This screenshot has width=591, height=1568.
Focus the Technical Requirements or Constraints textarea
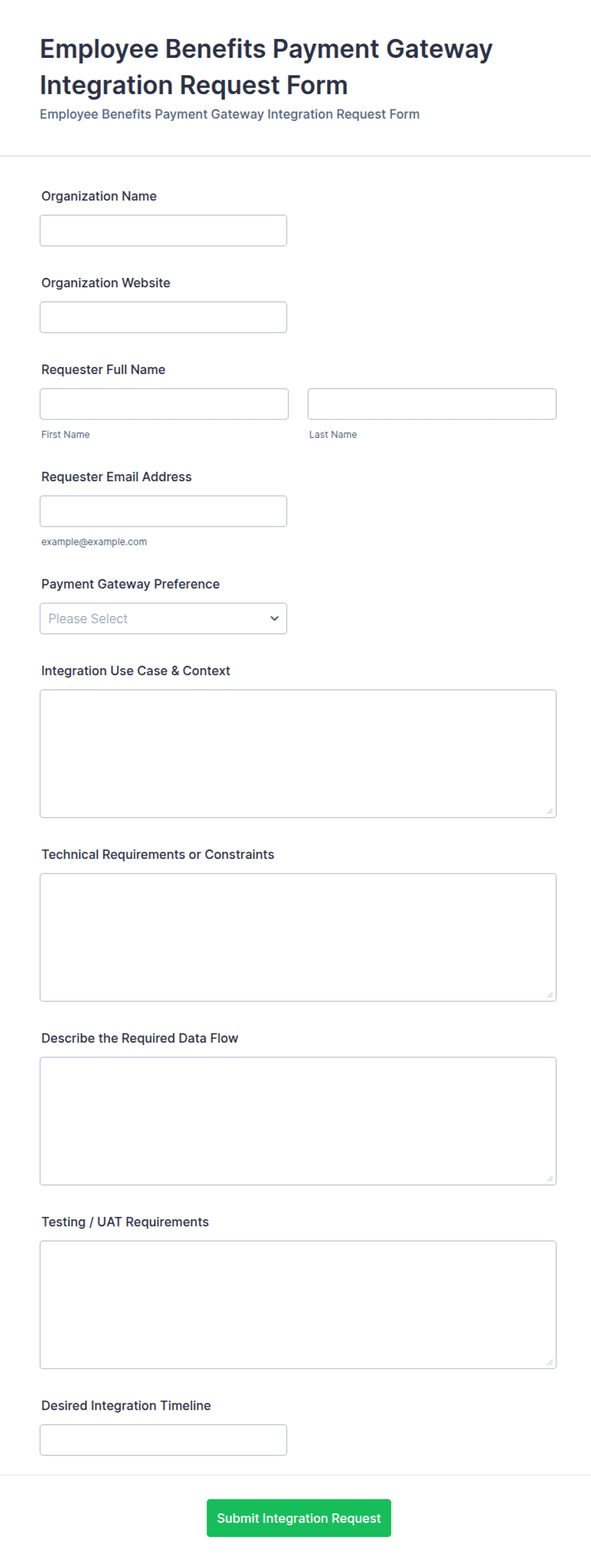coord(298,937)
